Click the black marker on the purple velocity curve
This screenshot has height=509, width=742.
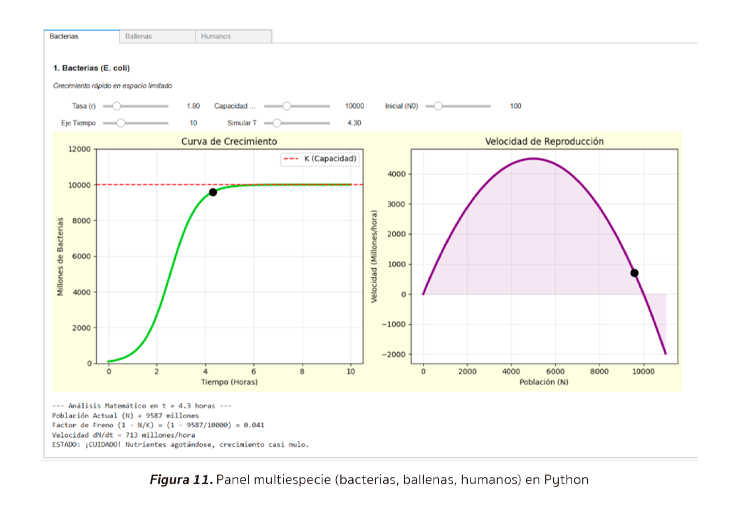[x=635, y=273]
